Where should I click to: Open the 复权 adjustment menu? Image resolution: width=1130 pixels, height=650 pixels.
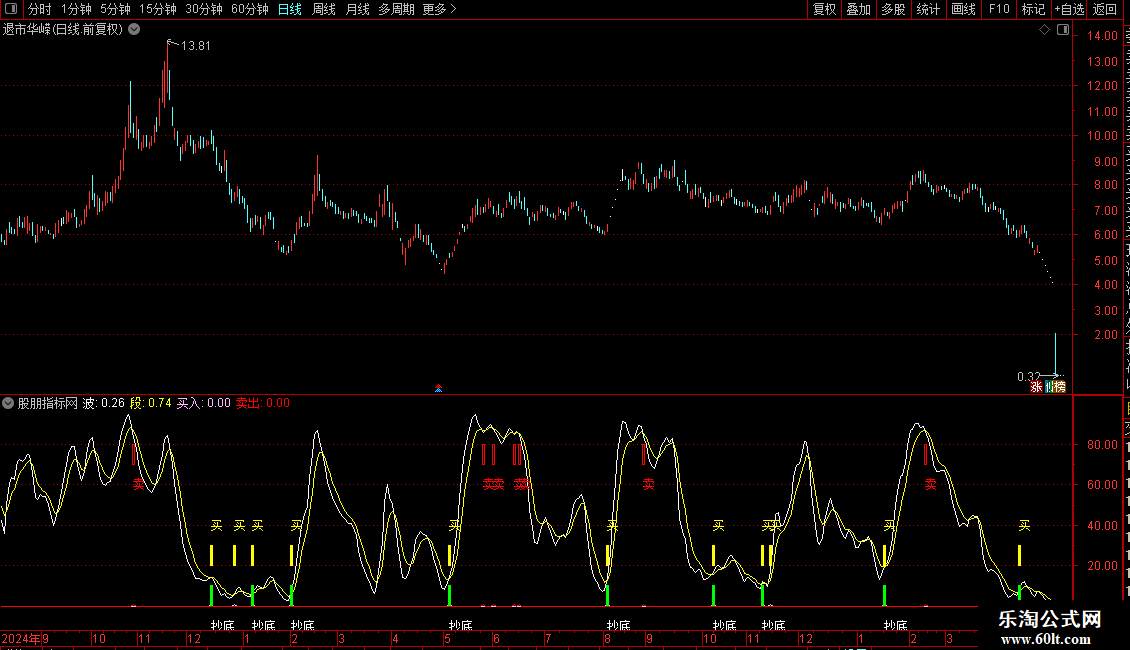point(824,9)
